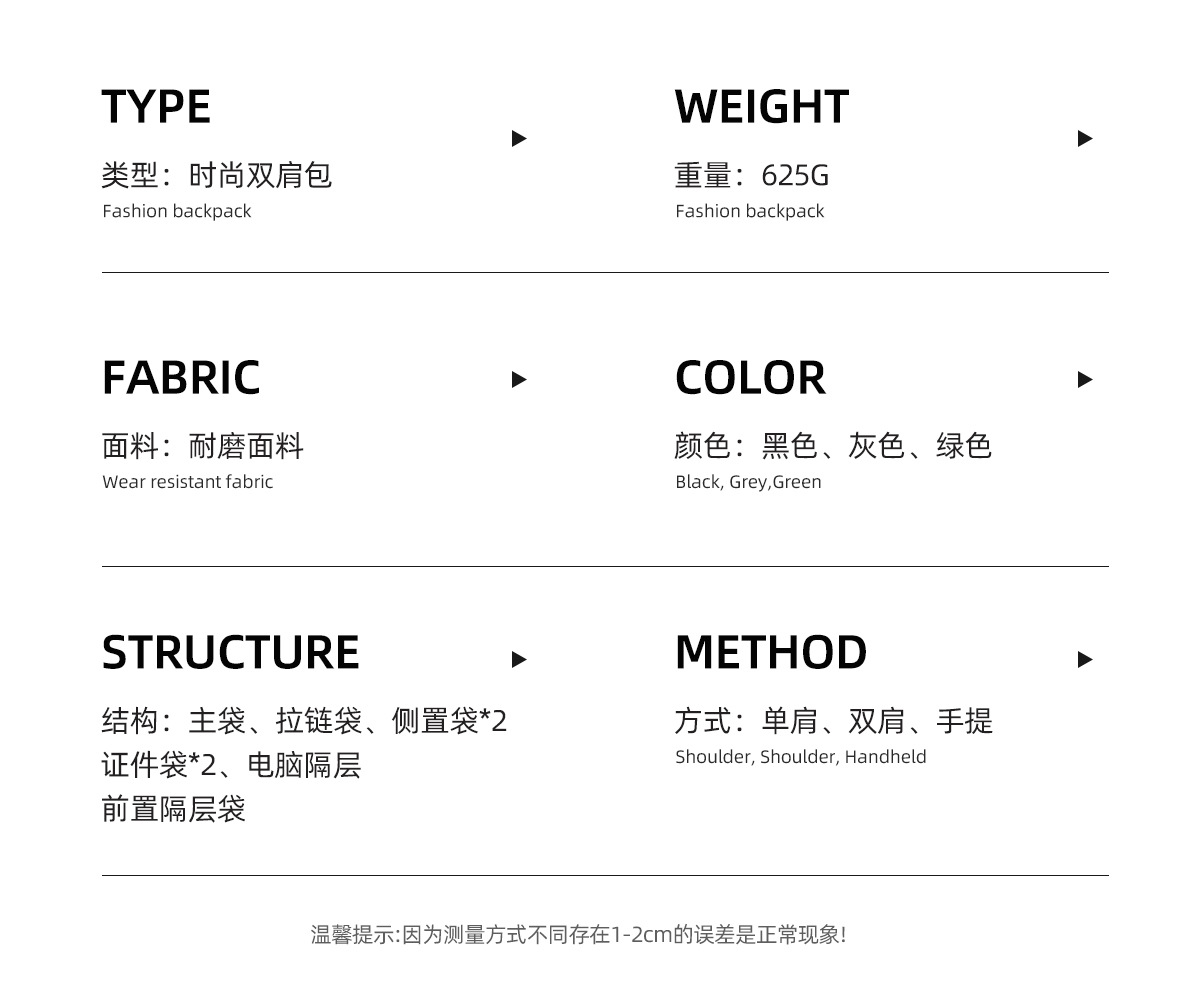Image resolution: width=1200 pixels, height=1000 pixels.
Task: Click the Black, Grey,Green color text
Action: click(x=748, y=482)
